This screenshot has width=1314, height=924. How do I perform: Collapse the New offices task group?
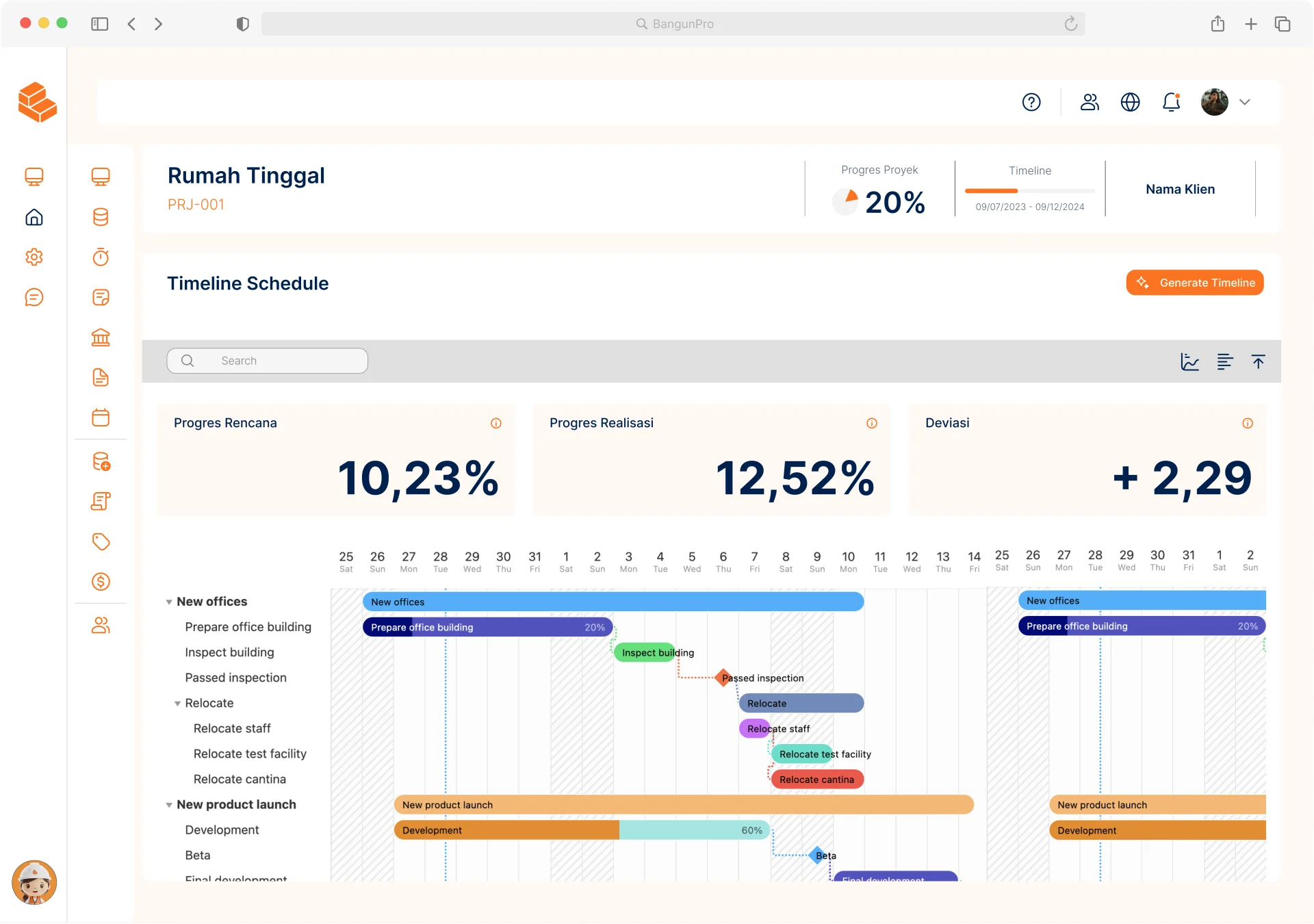pyautogui.click(x=169, y=602)
